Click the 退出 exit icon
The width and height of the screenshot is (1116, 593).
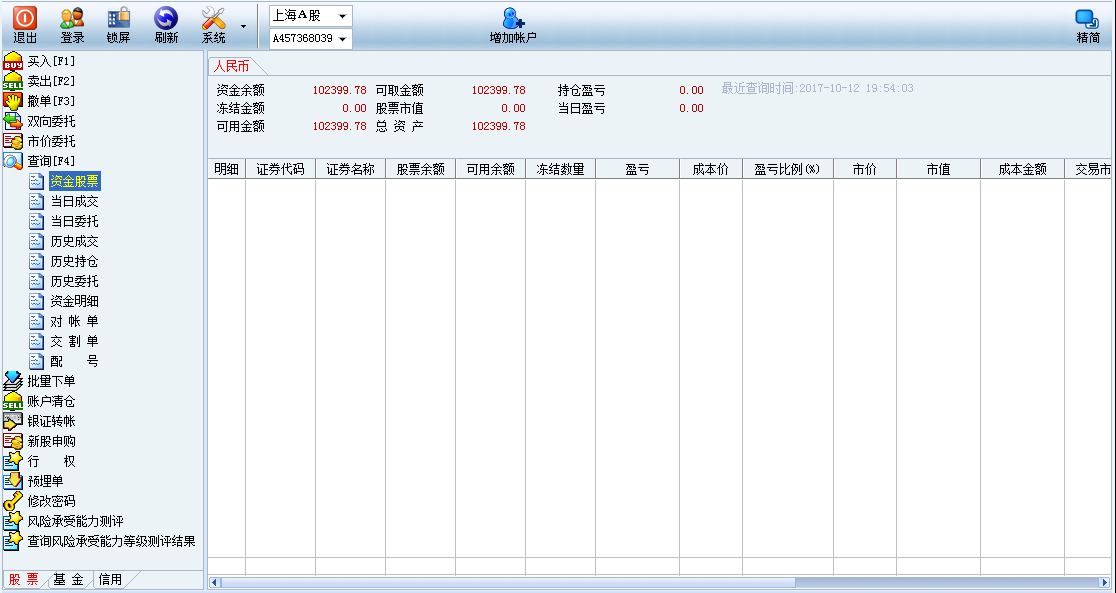(x=25, y=19)
